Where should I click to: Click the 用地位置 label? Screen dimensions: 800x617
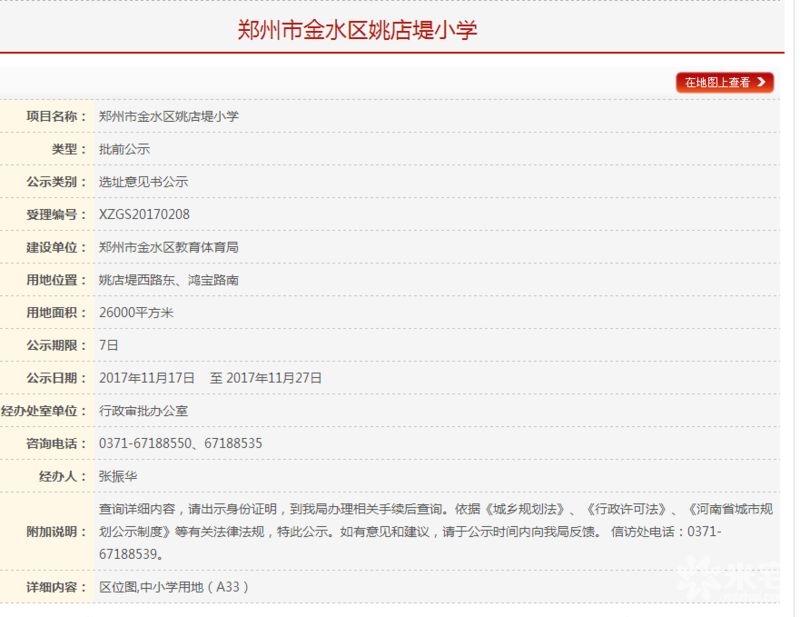click(x=56, y=280)
